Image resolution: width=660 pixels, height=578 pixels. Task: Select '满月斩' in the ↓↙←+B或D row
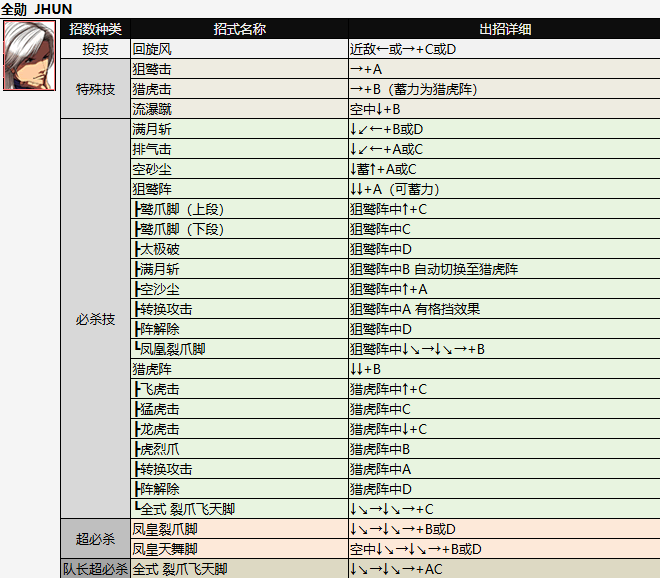pyautogui.click(x=152, y=129)
